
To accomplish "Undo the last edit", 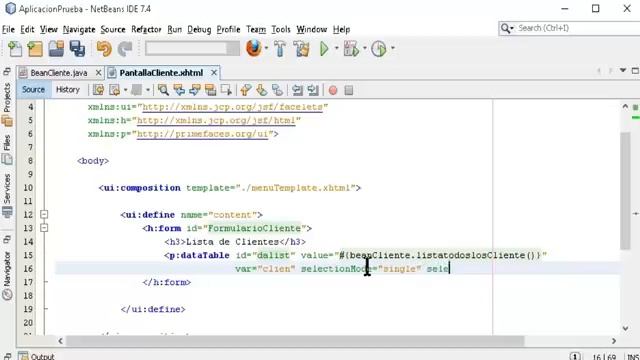I will coord(104,49).
